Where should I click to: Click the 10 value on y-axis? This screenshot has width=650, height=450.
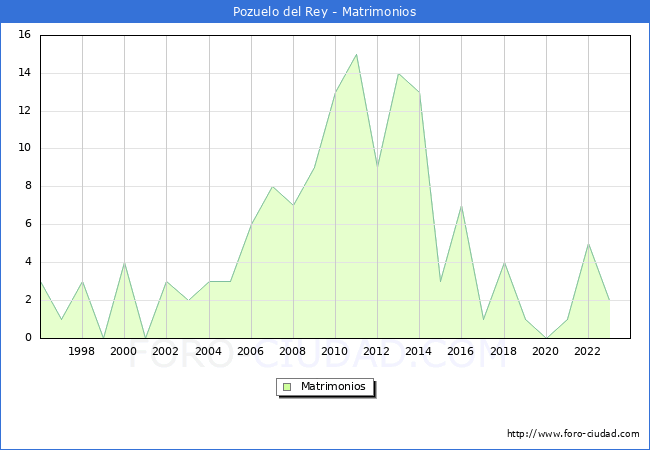[x=24, y=148]
